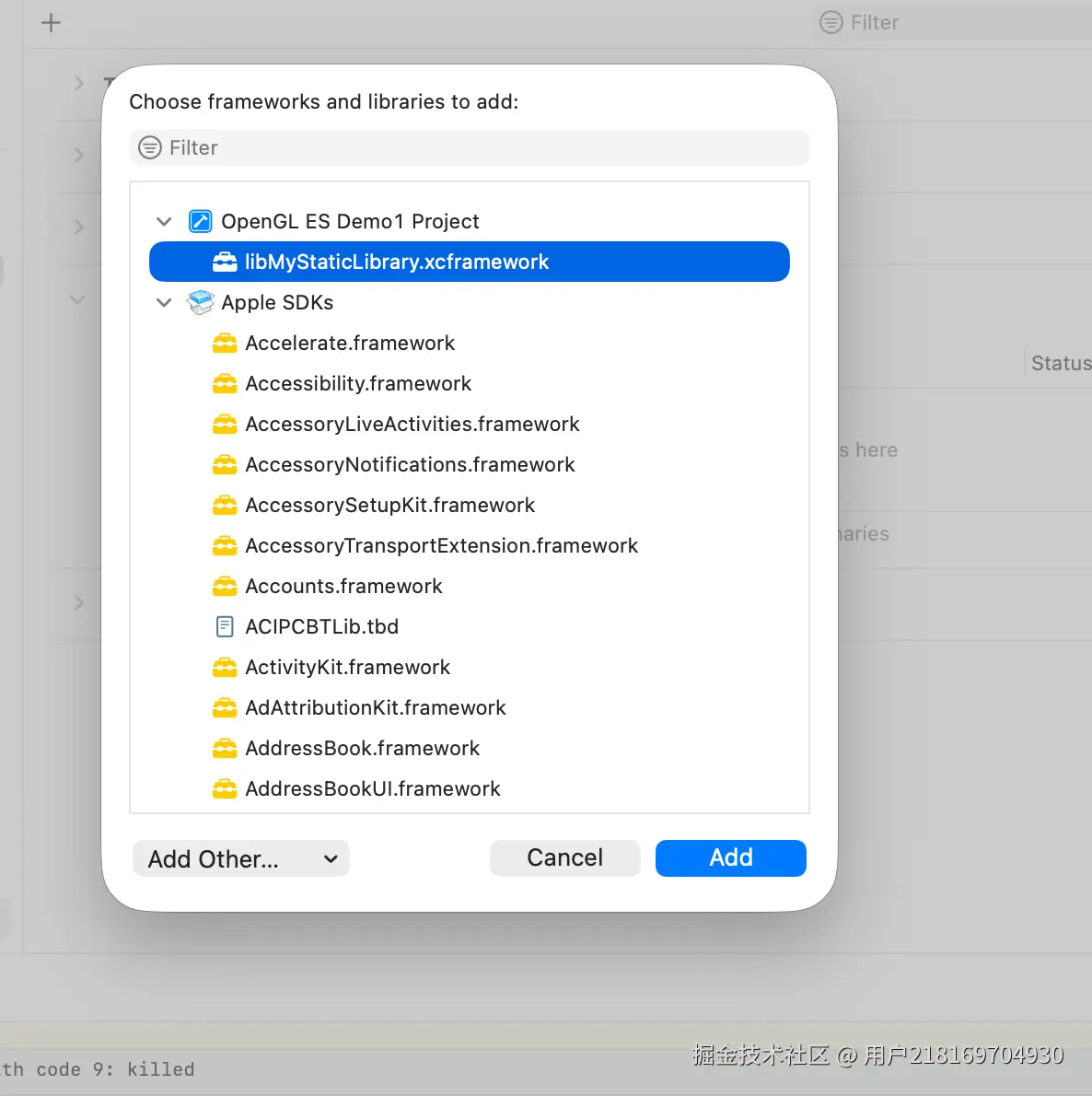Click the libMyStaticLibrary.xcframework toolbox icon
The image size is (1092, 1096).
[225, 262]
